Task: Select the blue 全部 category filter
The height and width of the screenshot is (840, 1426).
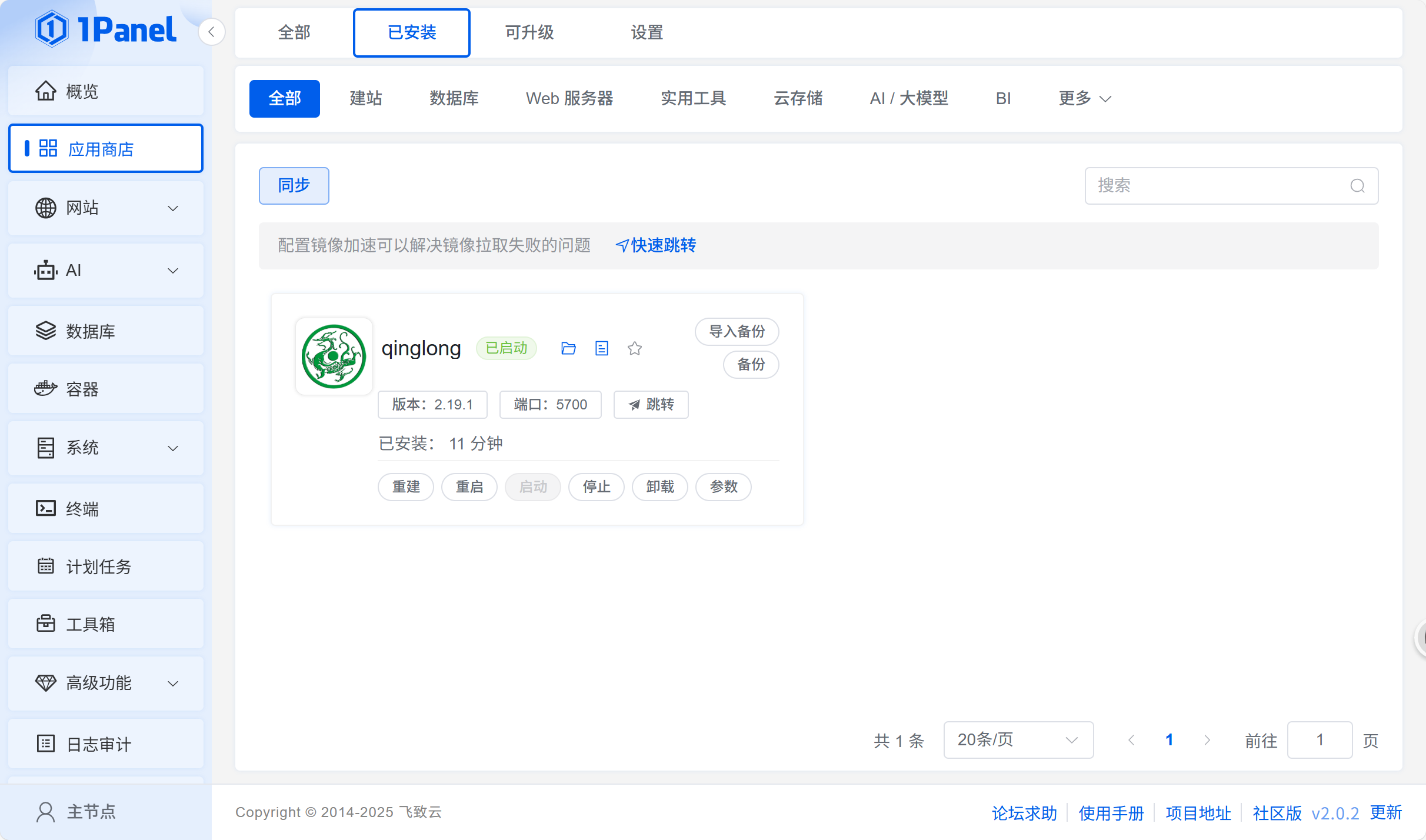Action: pyautogui.click(x=285, y=98)
